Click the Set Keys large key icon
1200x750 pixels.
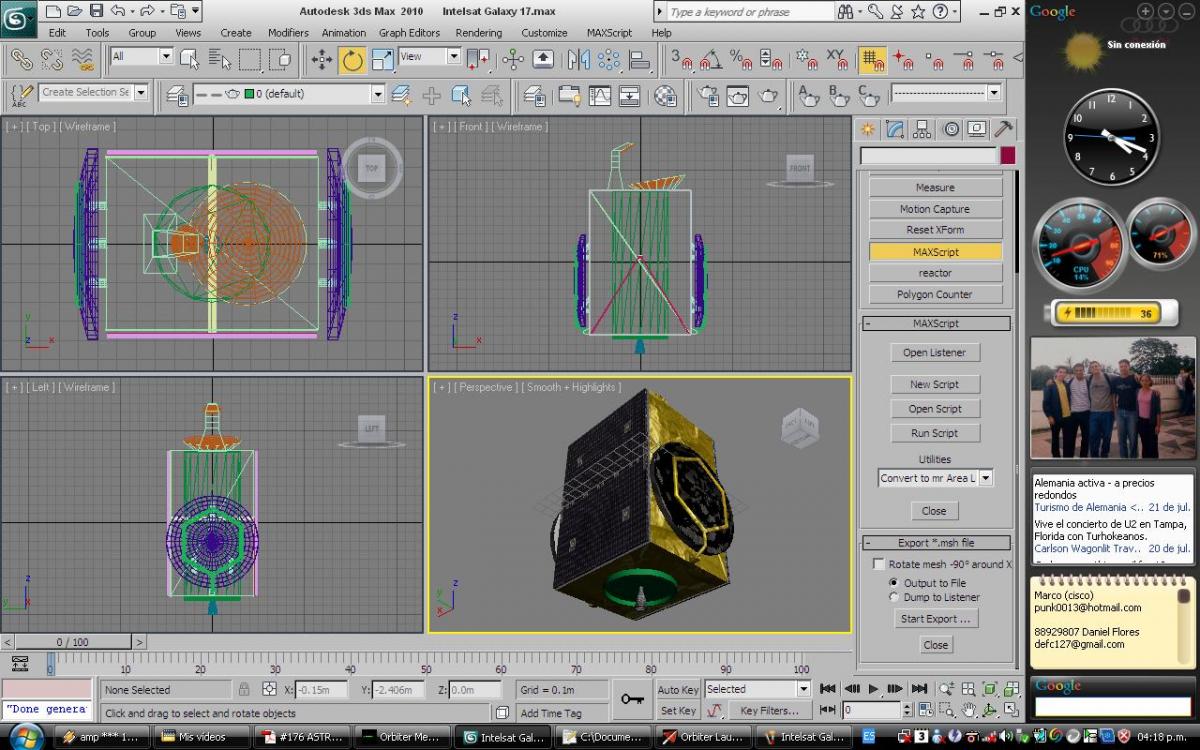(631, 699)
